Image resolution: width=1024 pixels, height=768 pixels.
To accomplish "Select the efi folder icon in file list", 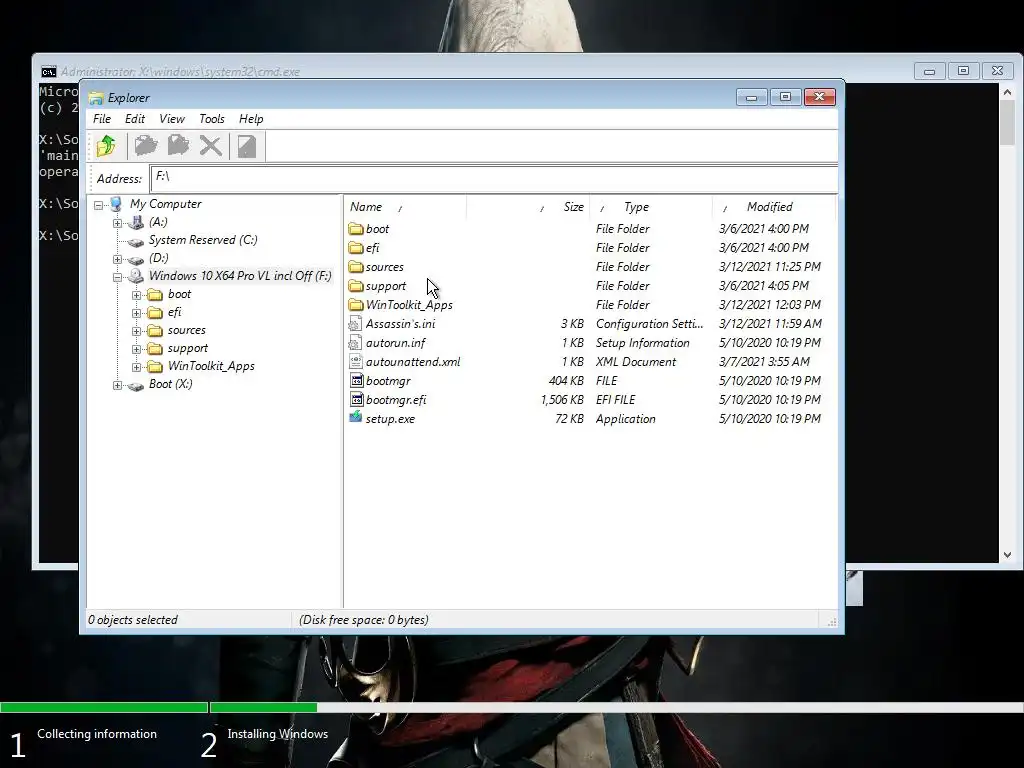I will [x=356, y=248].
